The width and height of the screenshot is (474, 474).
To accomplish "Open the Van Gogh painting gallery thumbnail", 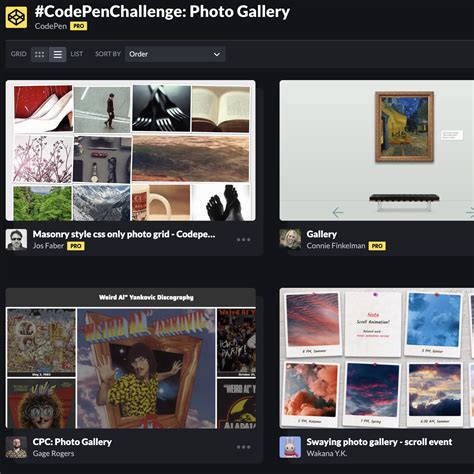I will pos(377,150).
